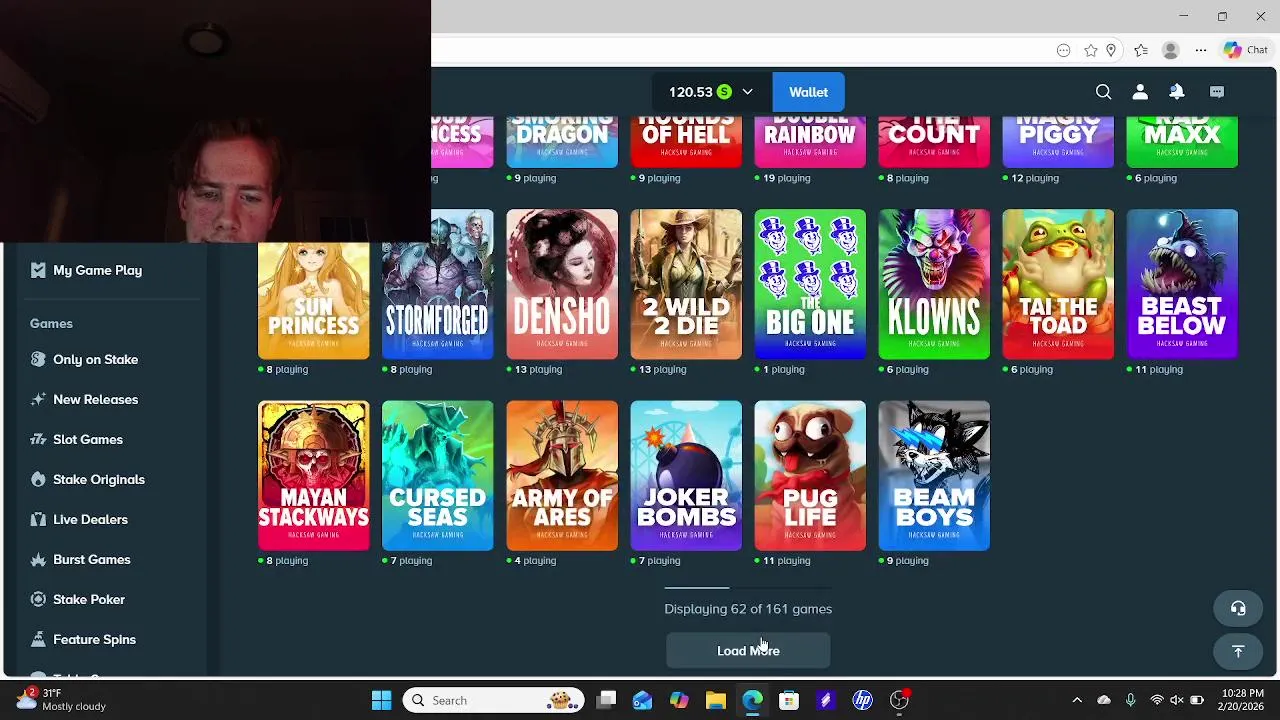Open the notifications bell icon
This screenshot has height=720, width=1280.
(1177, 92)
